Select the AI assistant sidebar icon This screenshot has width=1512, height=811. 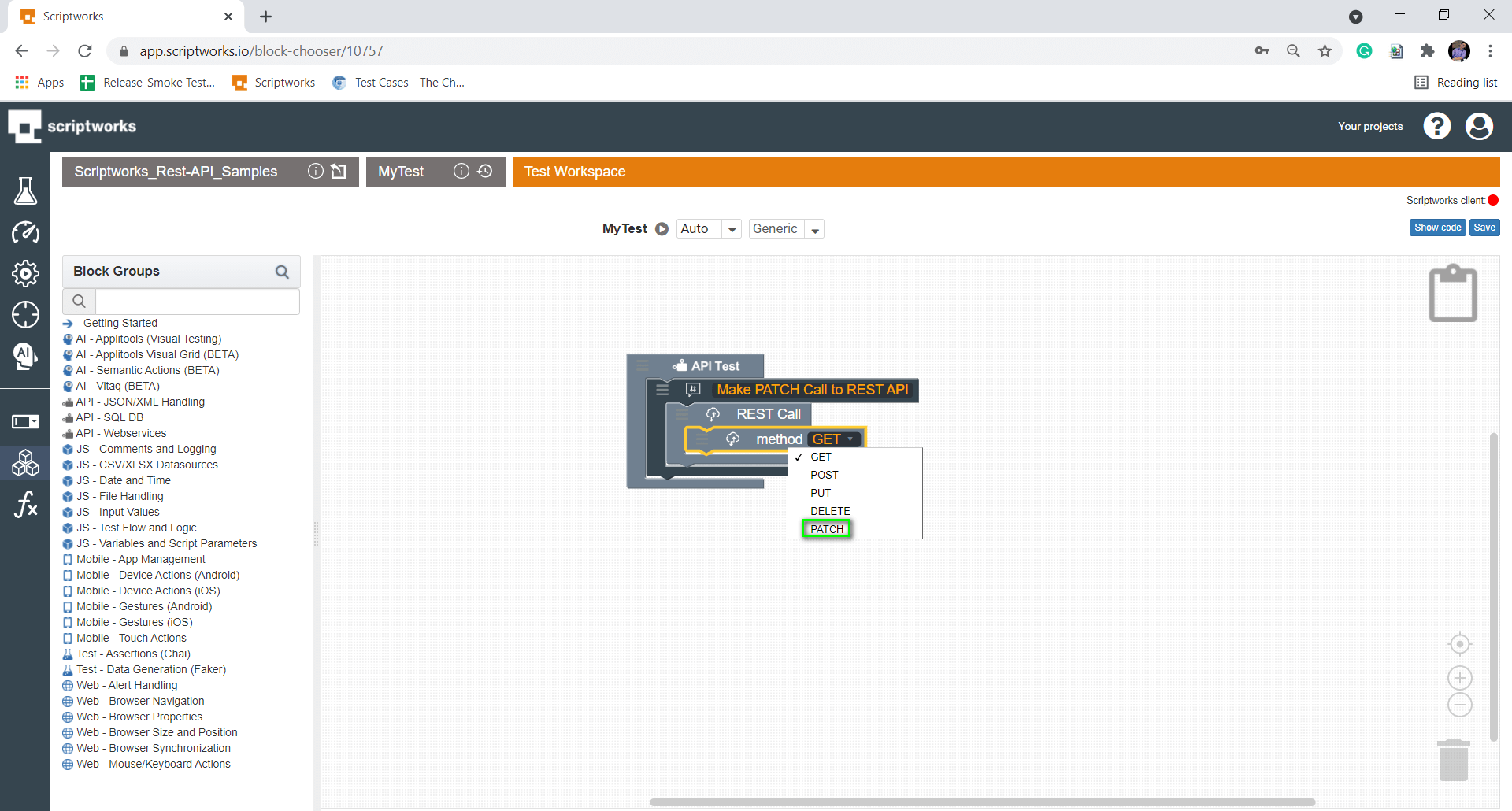(26, 357)
